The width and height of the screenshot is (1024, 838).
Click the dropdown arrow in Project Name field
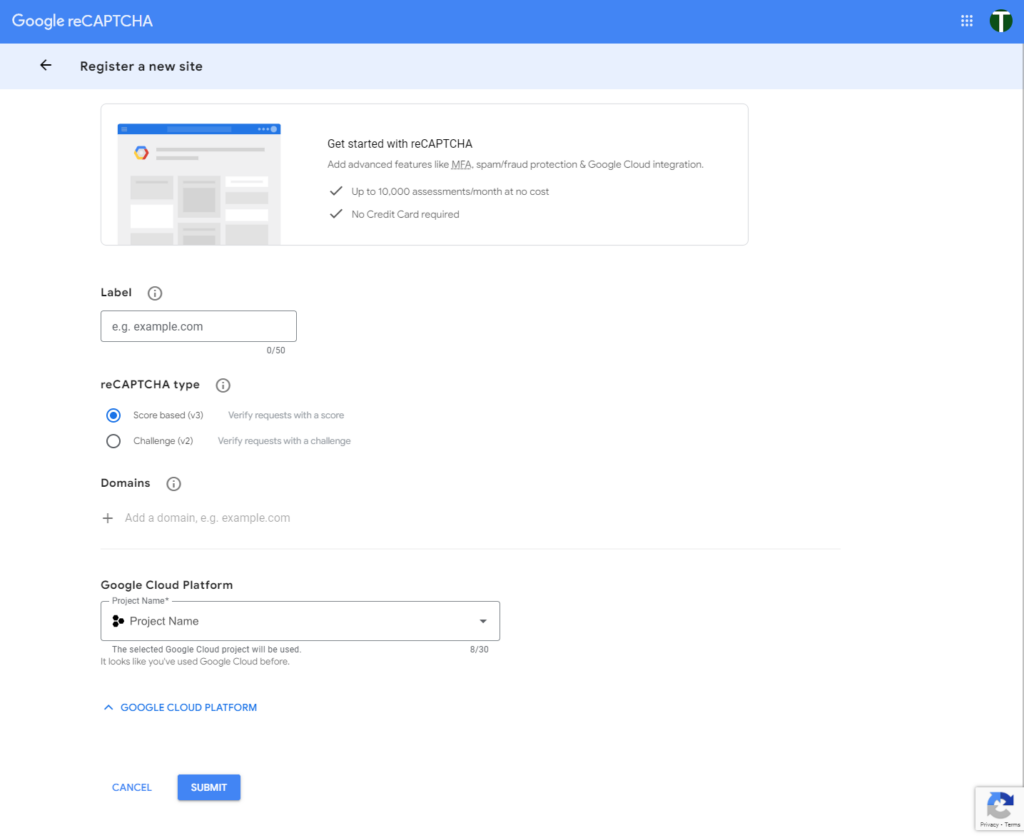483,621
